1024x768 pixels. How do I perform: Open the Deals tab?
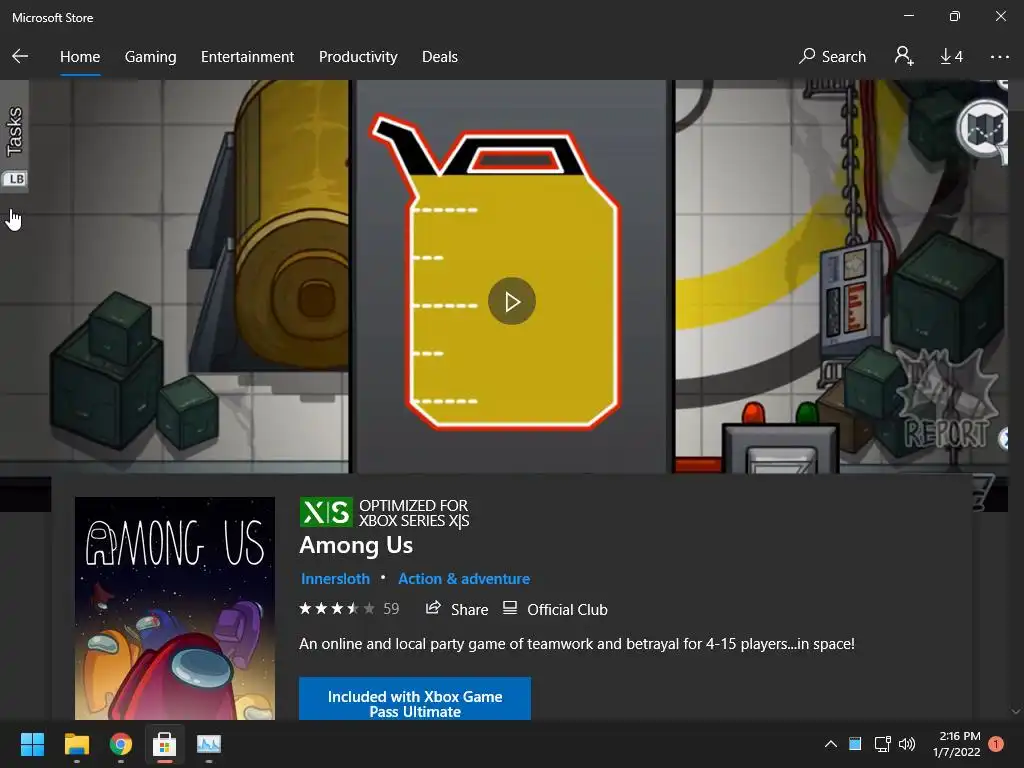coord(440,57)
